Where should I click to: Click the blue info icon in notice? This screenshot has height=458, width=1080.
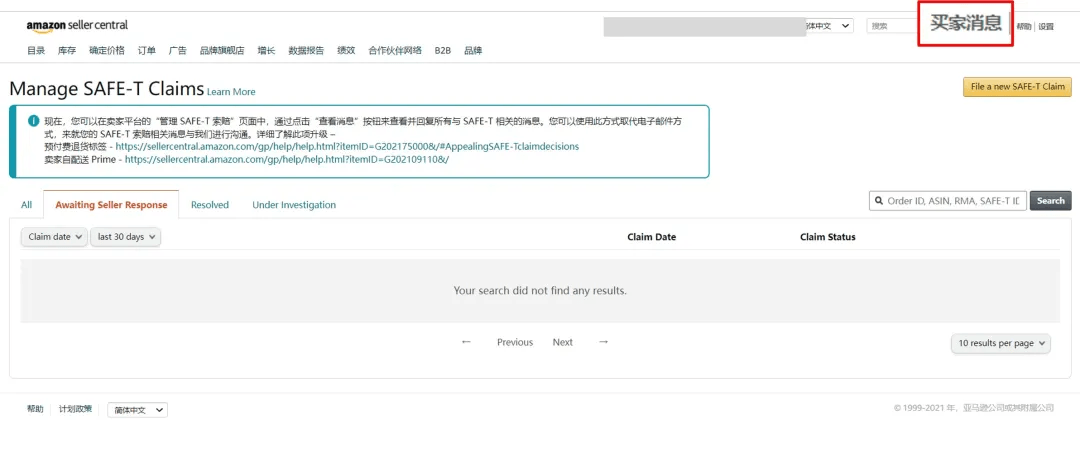(33, 121)
